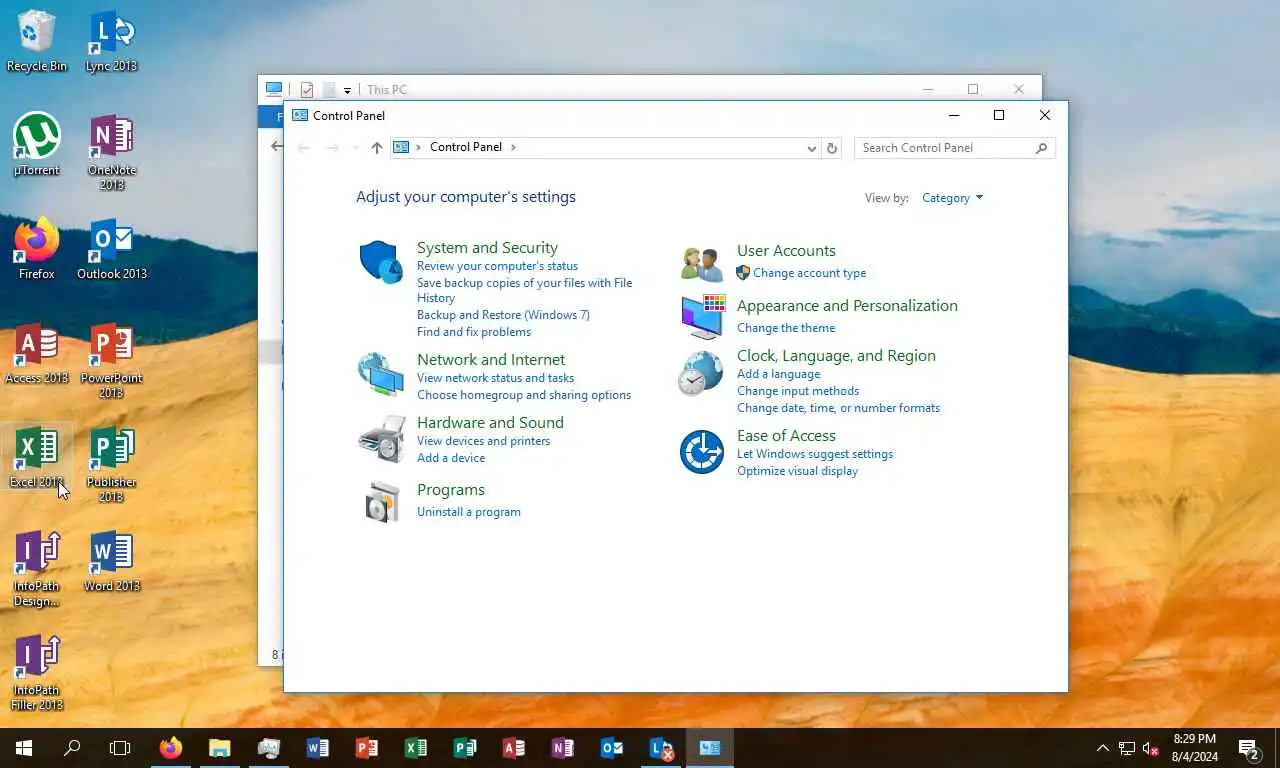
Task: Open View network status and tasks
Action: (x=495, y=378)
